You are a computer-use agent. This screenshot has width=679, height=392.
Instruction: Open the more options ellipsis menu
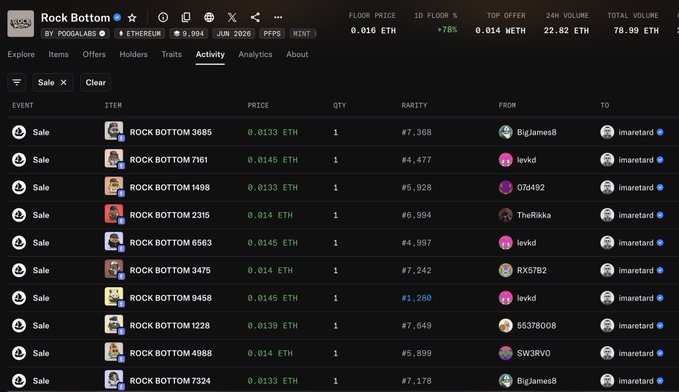278,17
